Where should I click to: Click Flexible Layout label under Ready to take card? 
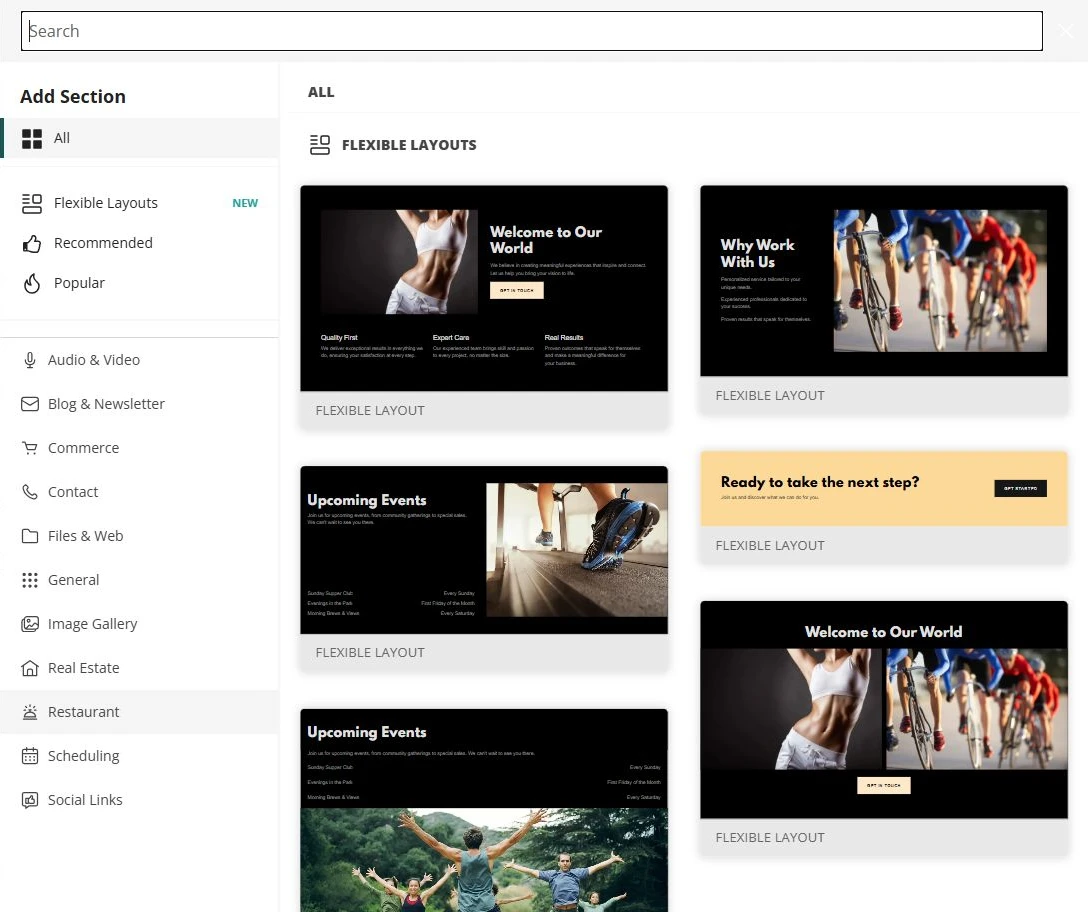(x=770, y=546)
